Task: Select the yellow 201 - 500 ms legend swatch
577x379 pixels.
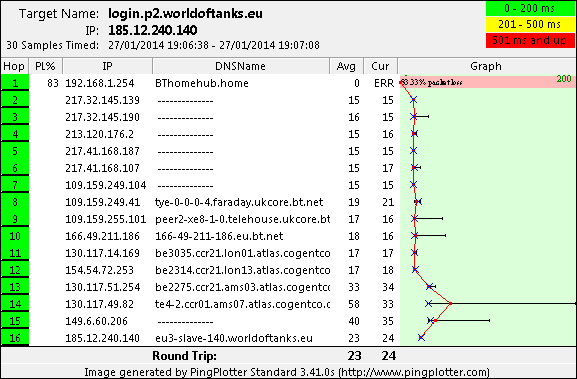Action: coord(530,25)
